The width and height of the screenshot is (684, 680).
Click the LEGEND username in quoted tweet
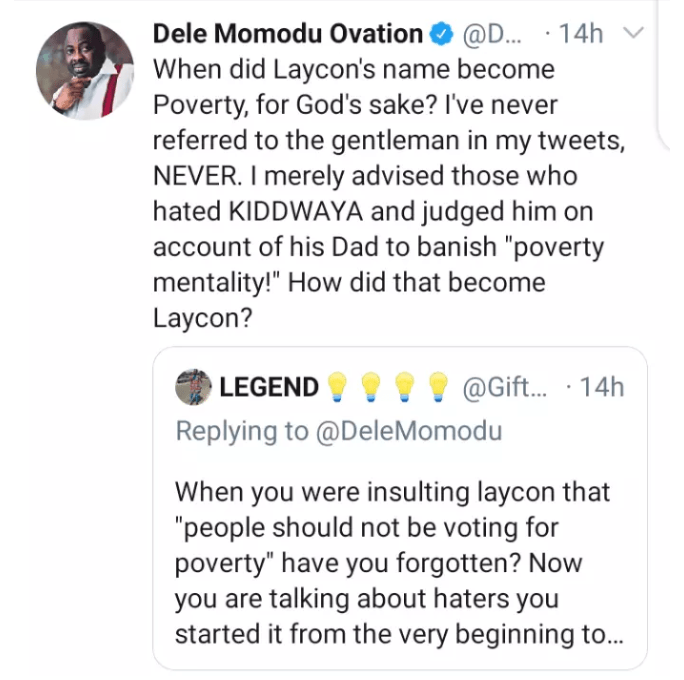tap(269, 387)
